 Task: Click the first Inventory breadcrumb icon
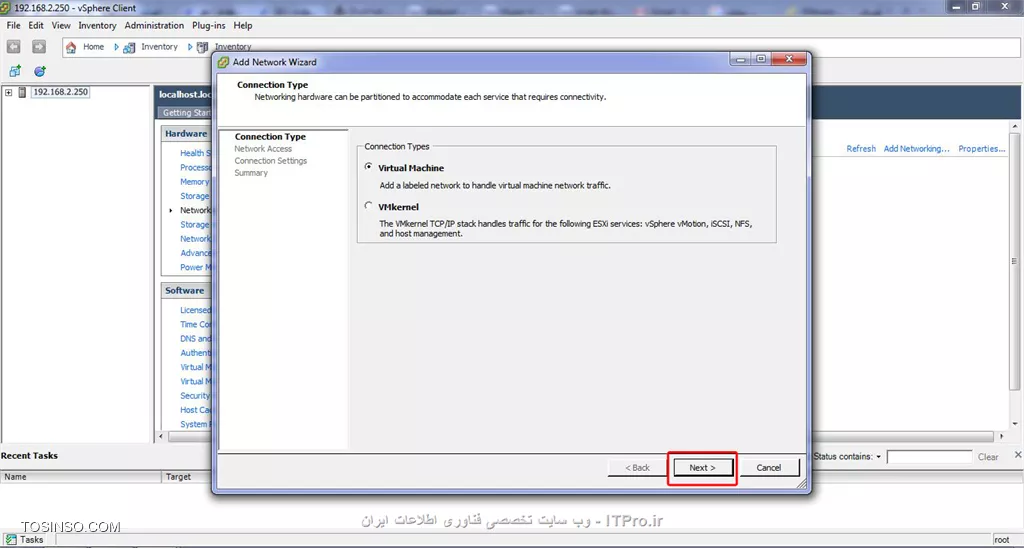point(129,47)
